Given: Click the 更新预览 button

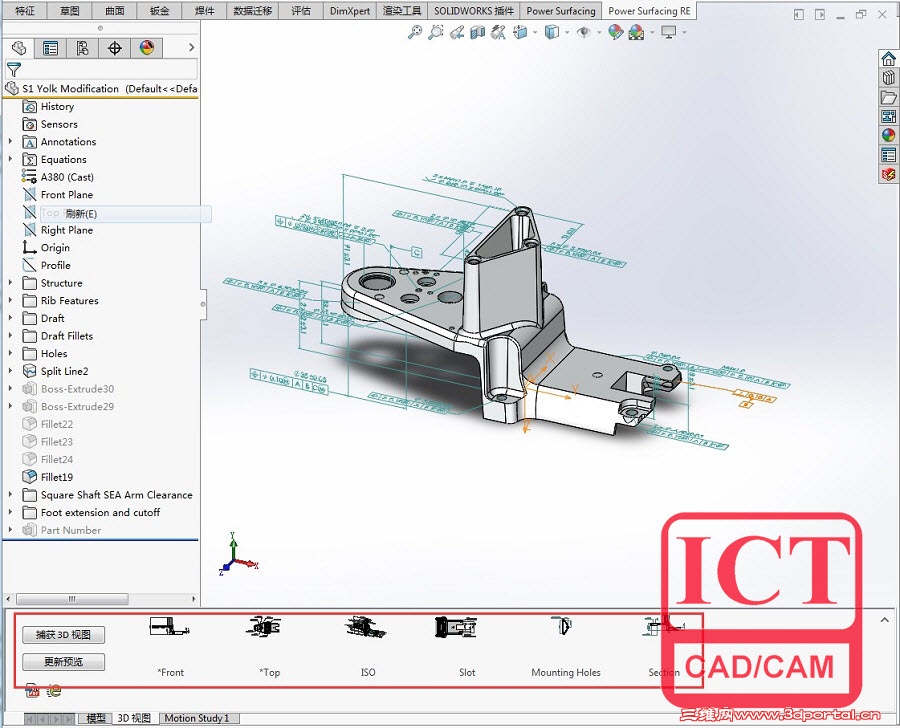Looking at the screenshot, I should [x=63, y=662].
